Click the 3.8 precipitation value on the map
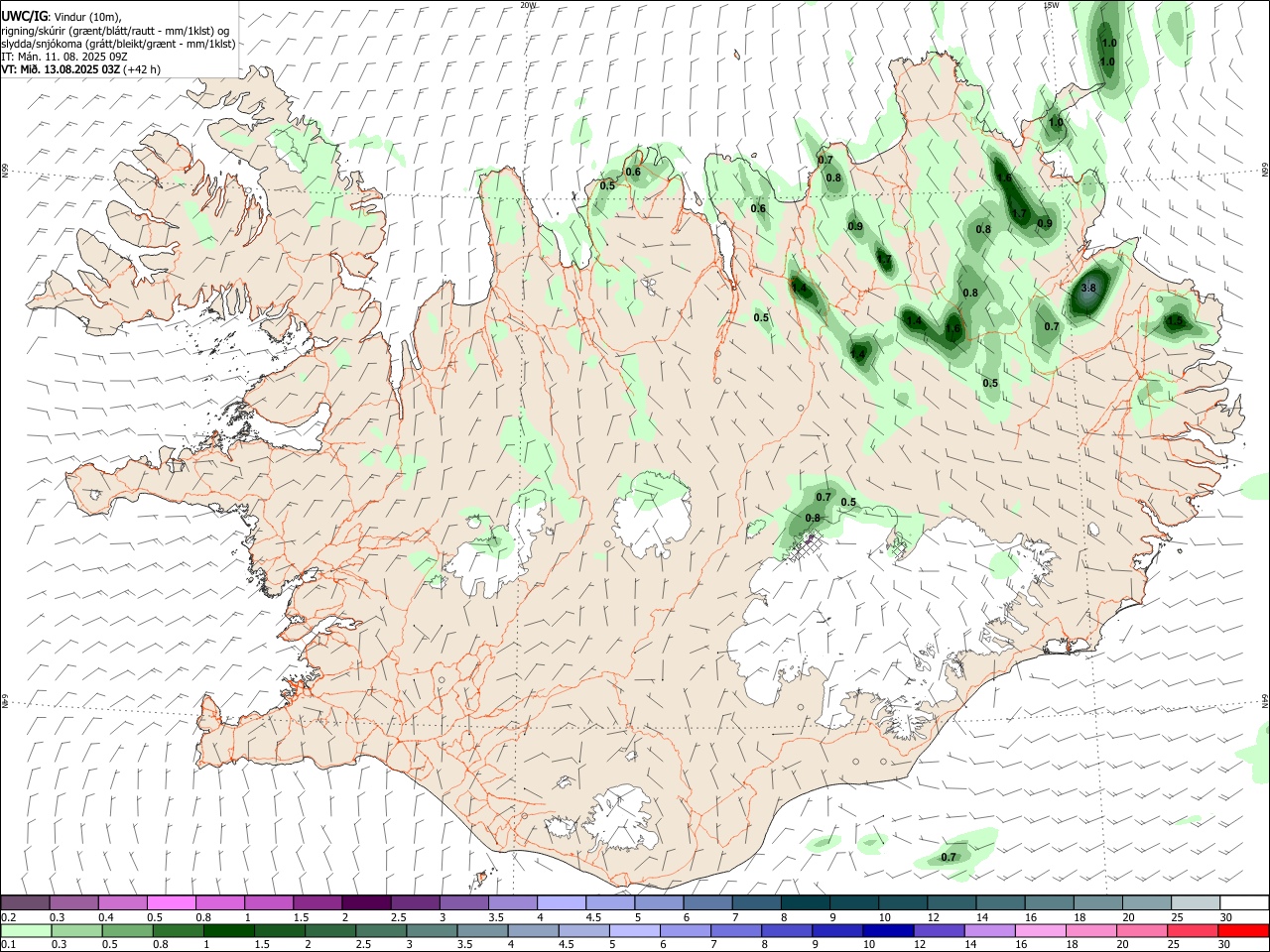Screen dimensions: 1270x952 [1088, 289]
